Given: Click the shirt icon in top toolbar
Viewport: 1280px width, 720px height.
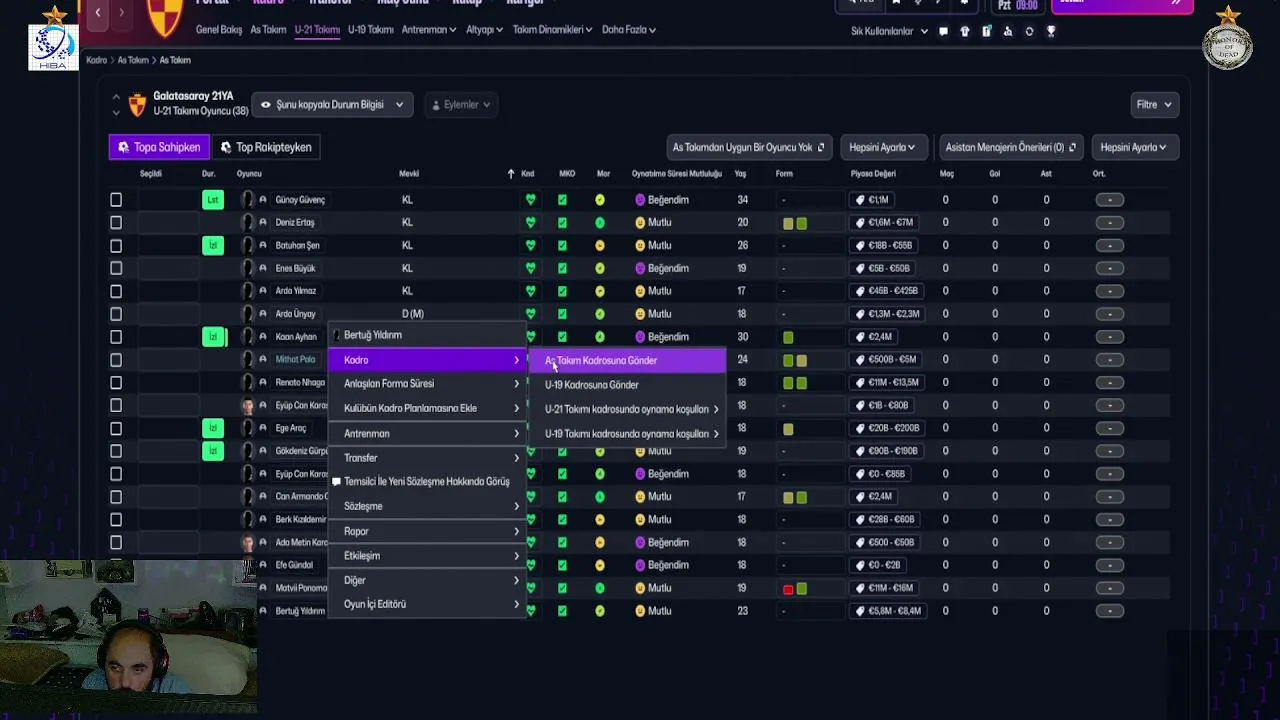Looking at the screenshot, I should click(964, 31).
